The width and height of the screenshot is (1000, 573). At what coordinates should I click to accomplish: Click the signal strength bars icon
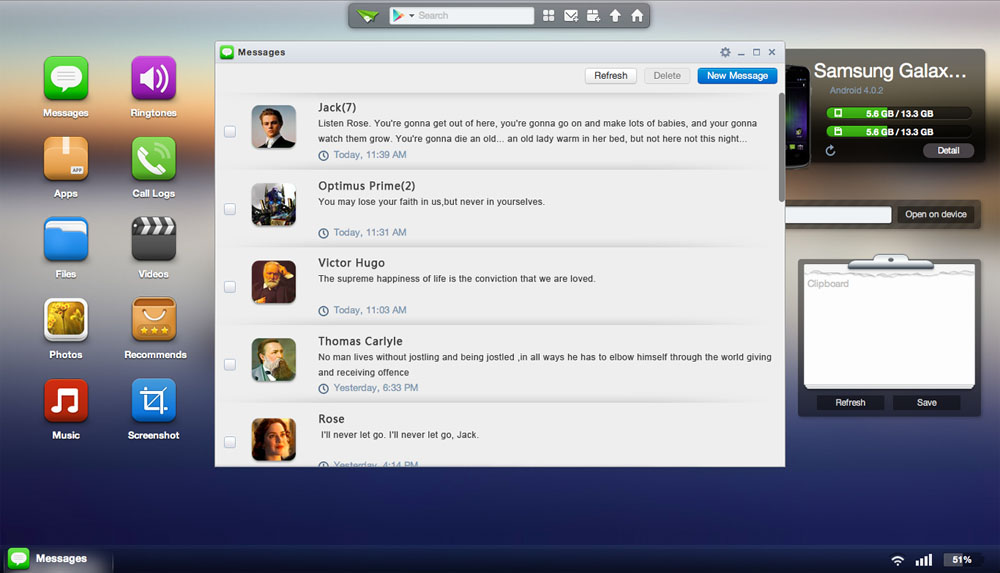[x=924, y=560]
